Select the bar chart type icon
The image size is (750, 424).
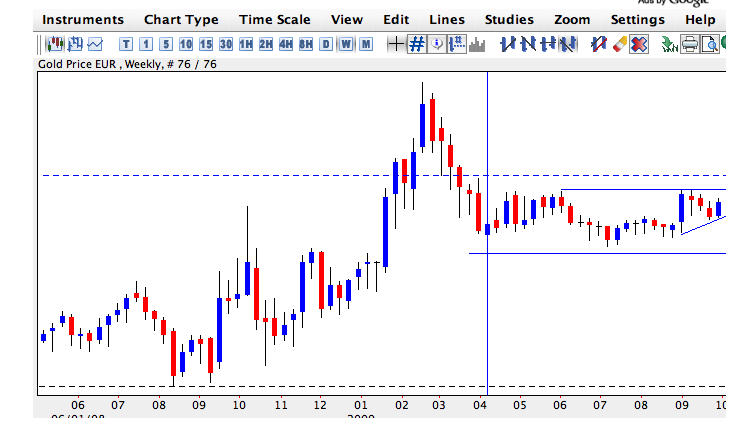[75, 43]
